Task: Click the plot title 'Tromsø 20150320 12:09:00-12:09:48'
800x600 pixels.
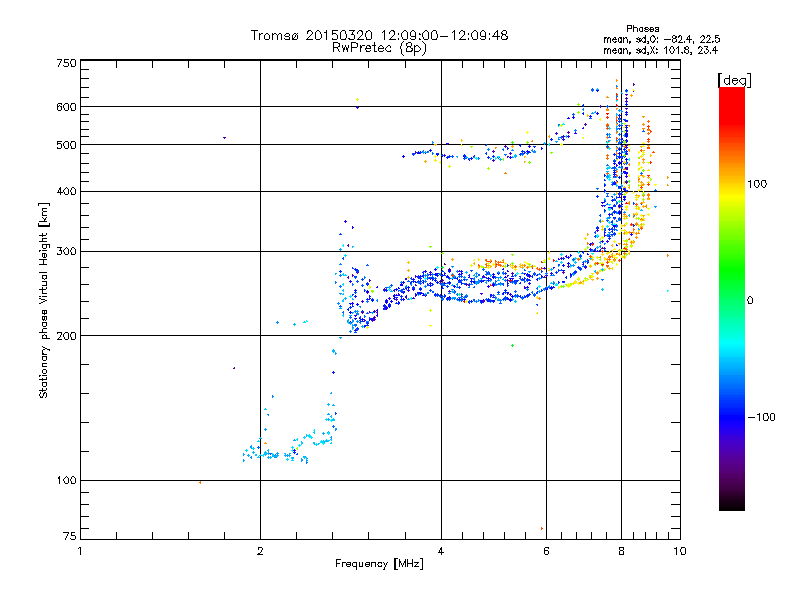Action: point(379,35)
